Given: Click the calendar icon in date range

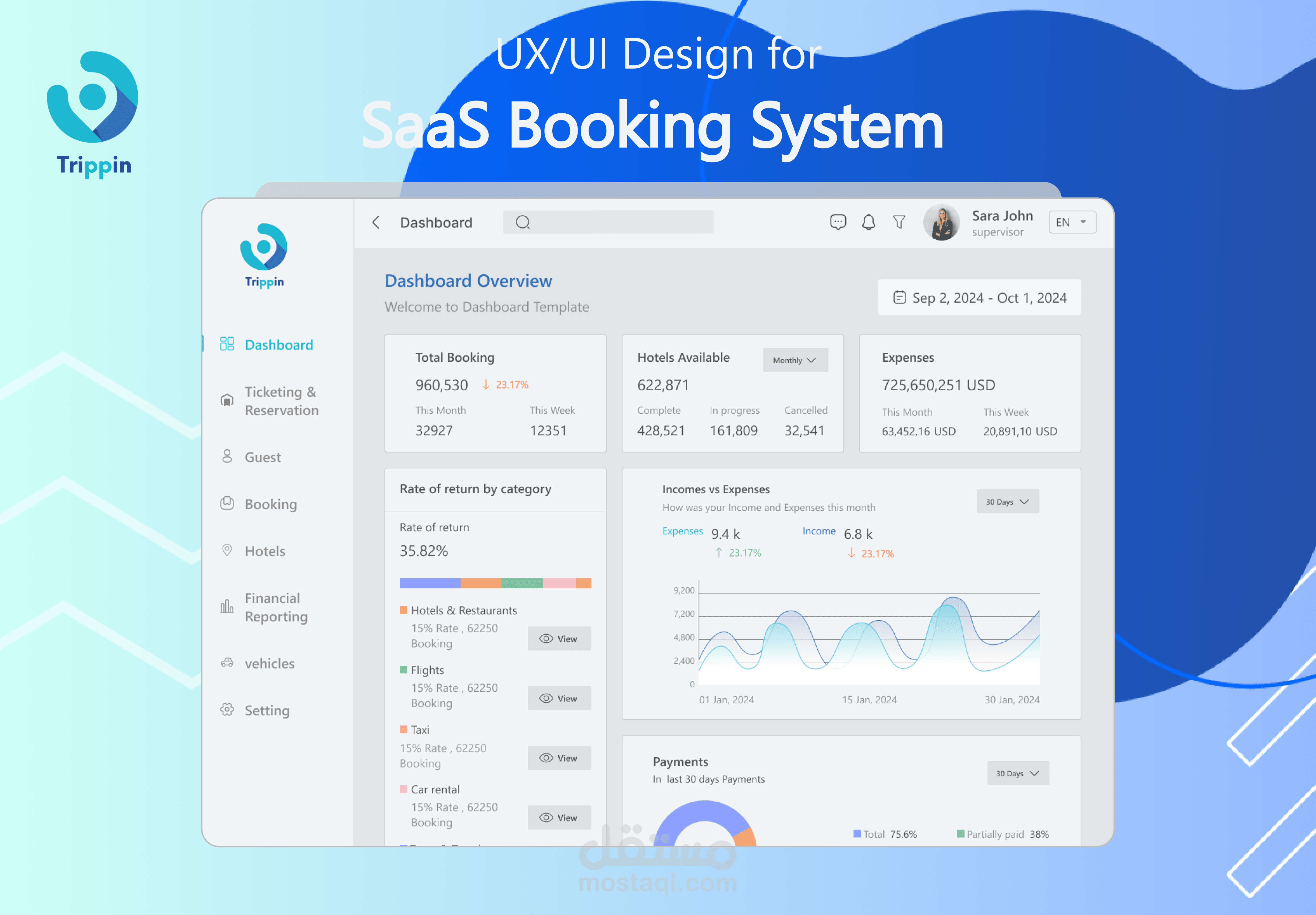Looking at the screenshot, I should pyautogui.click(x=899, y=298).
